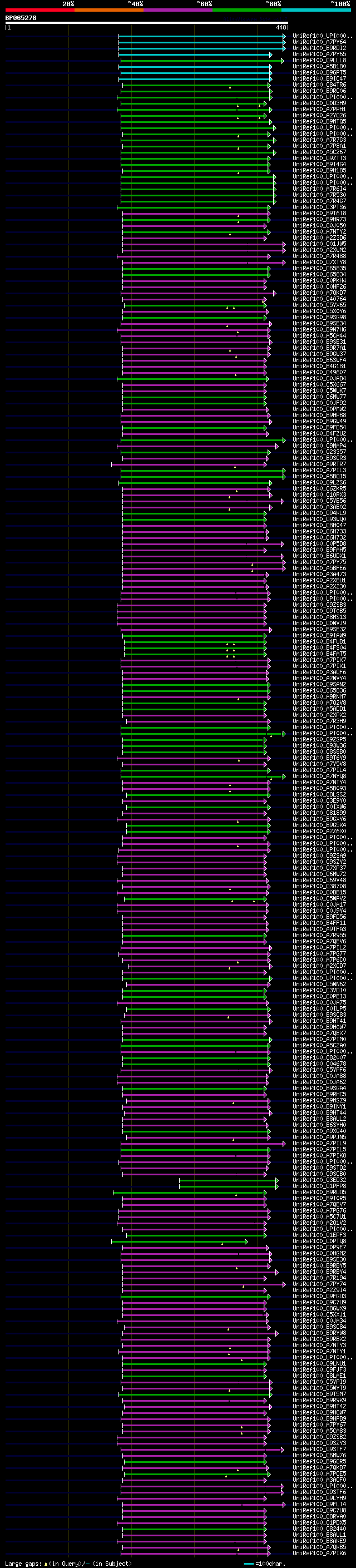Click the cyan alignment bar for UniRef100_A7PY64

click(x=202, y=42)
